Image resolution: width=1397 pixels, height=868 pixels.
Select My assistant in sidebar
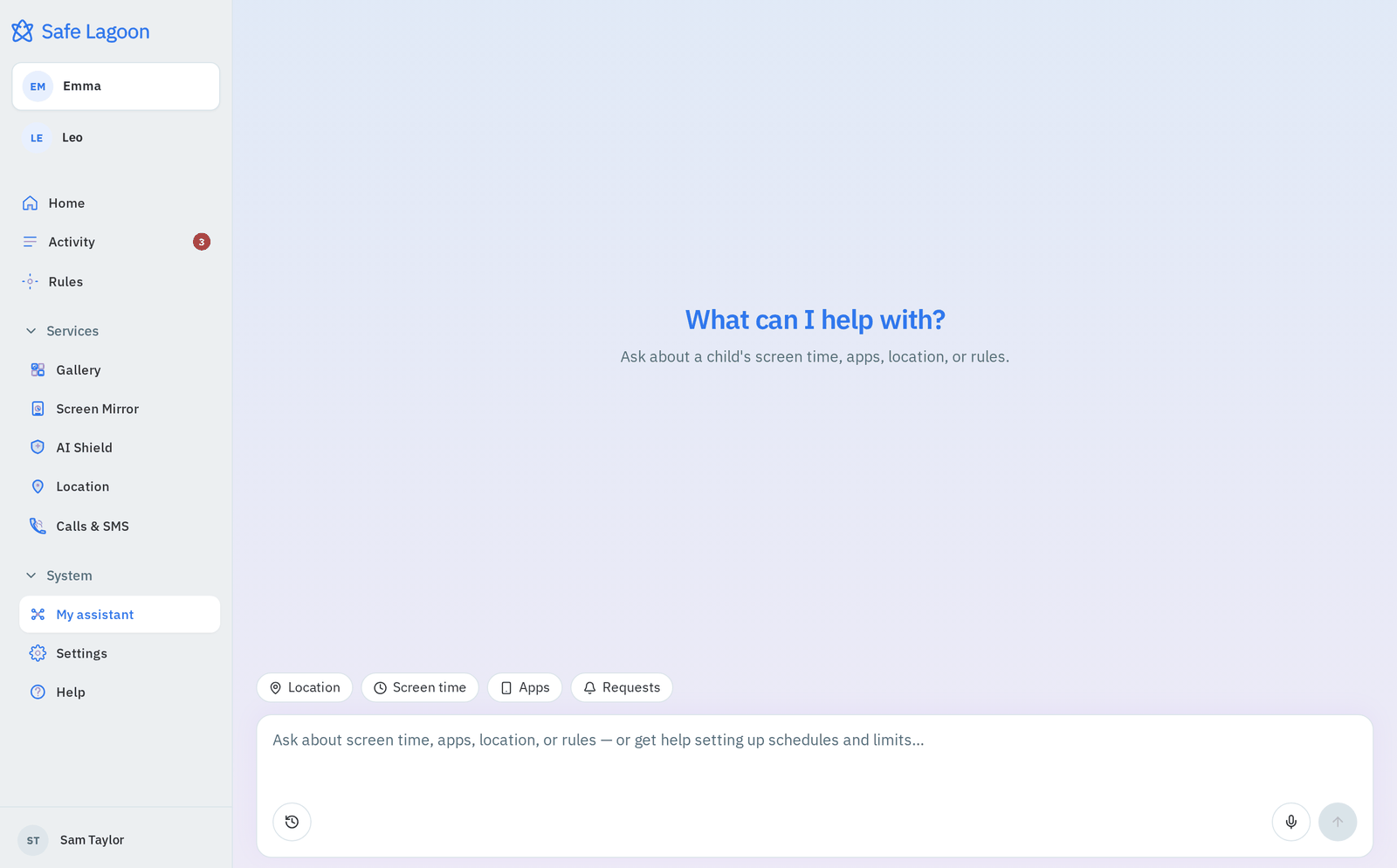click(x=120, y=615)
